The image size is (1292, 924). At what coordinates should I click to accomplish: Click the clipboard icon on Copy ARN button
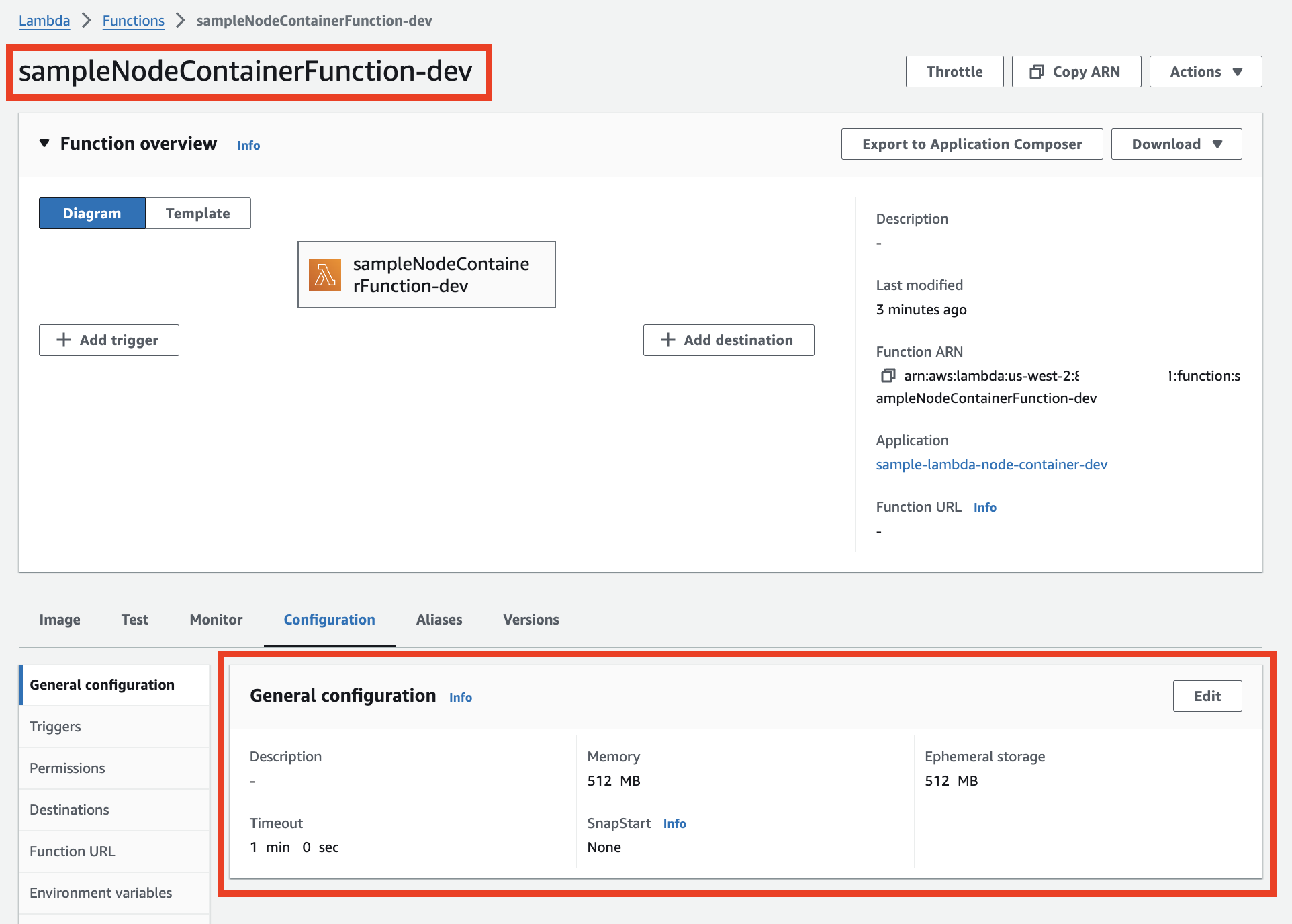coord(1037,71)
